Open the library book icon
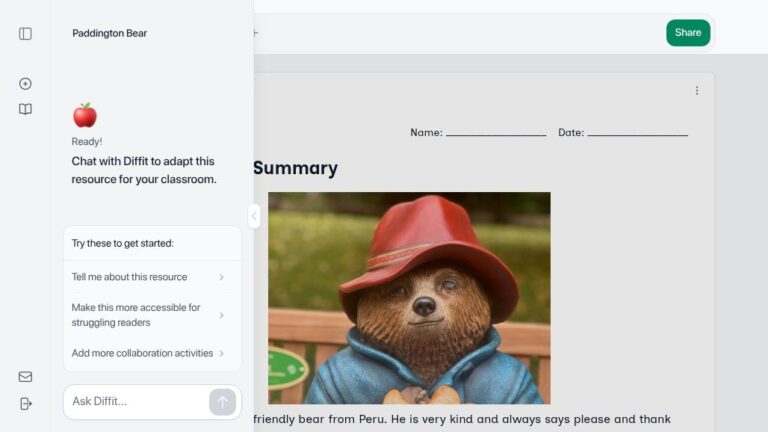 [25, 109]
